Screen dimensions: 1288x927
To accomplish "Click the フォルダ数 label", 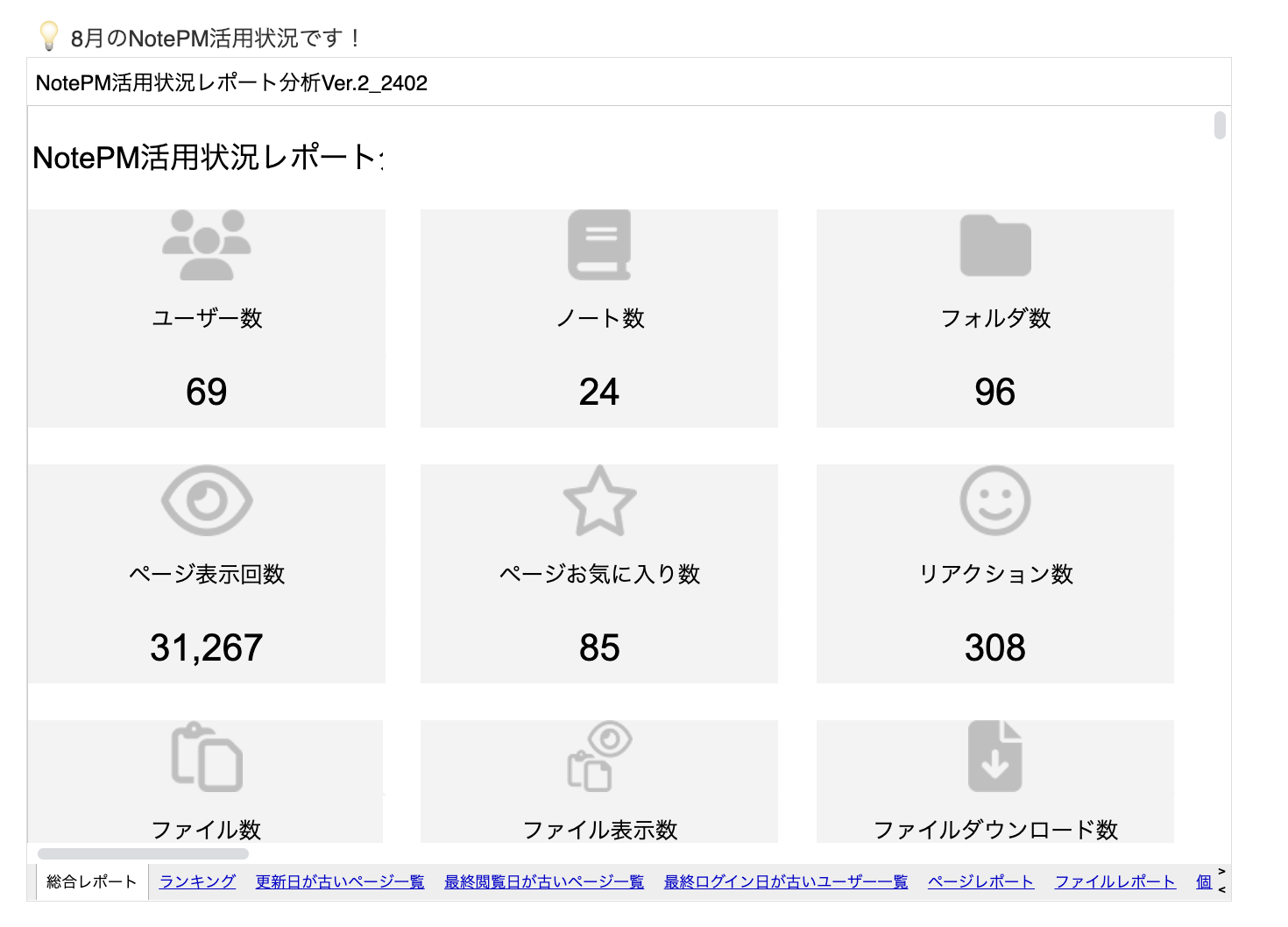I will pos(995,318).
